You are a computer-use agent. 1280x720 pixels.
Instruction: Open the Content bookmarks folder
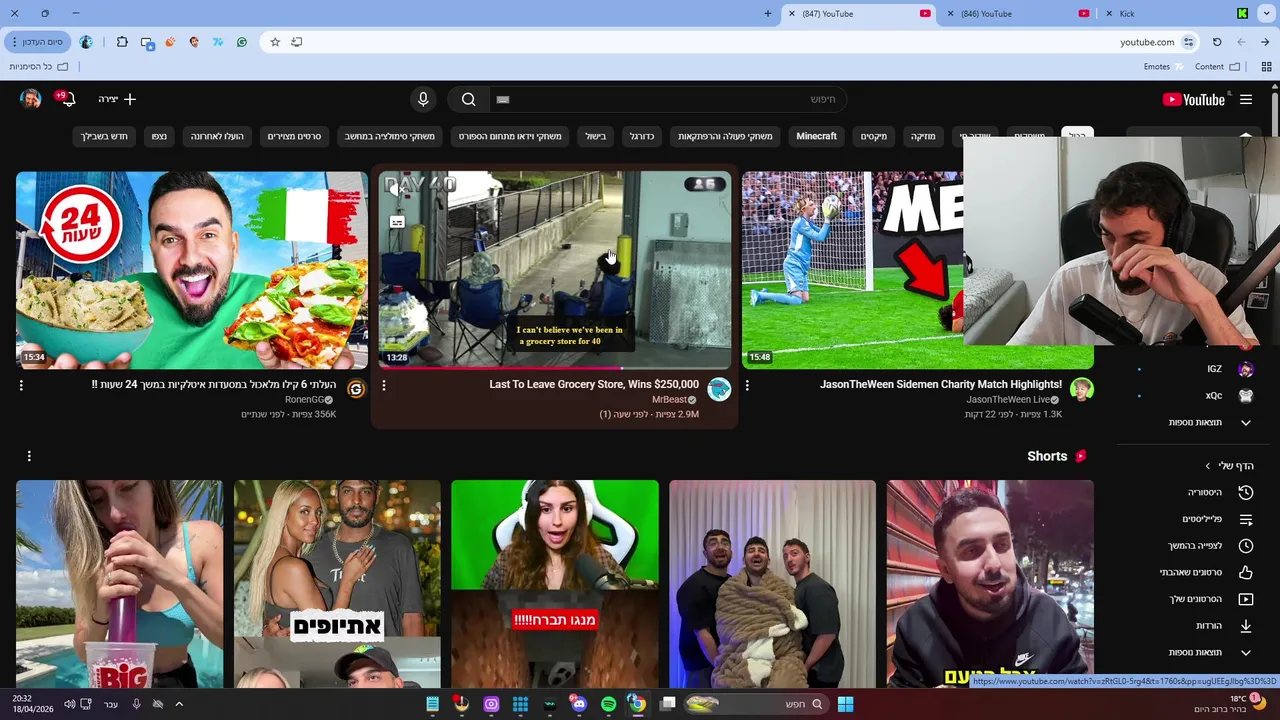1218,67
